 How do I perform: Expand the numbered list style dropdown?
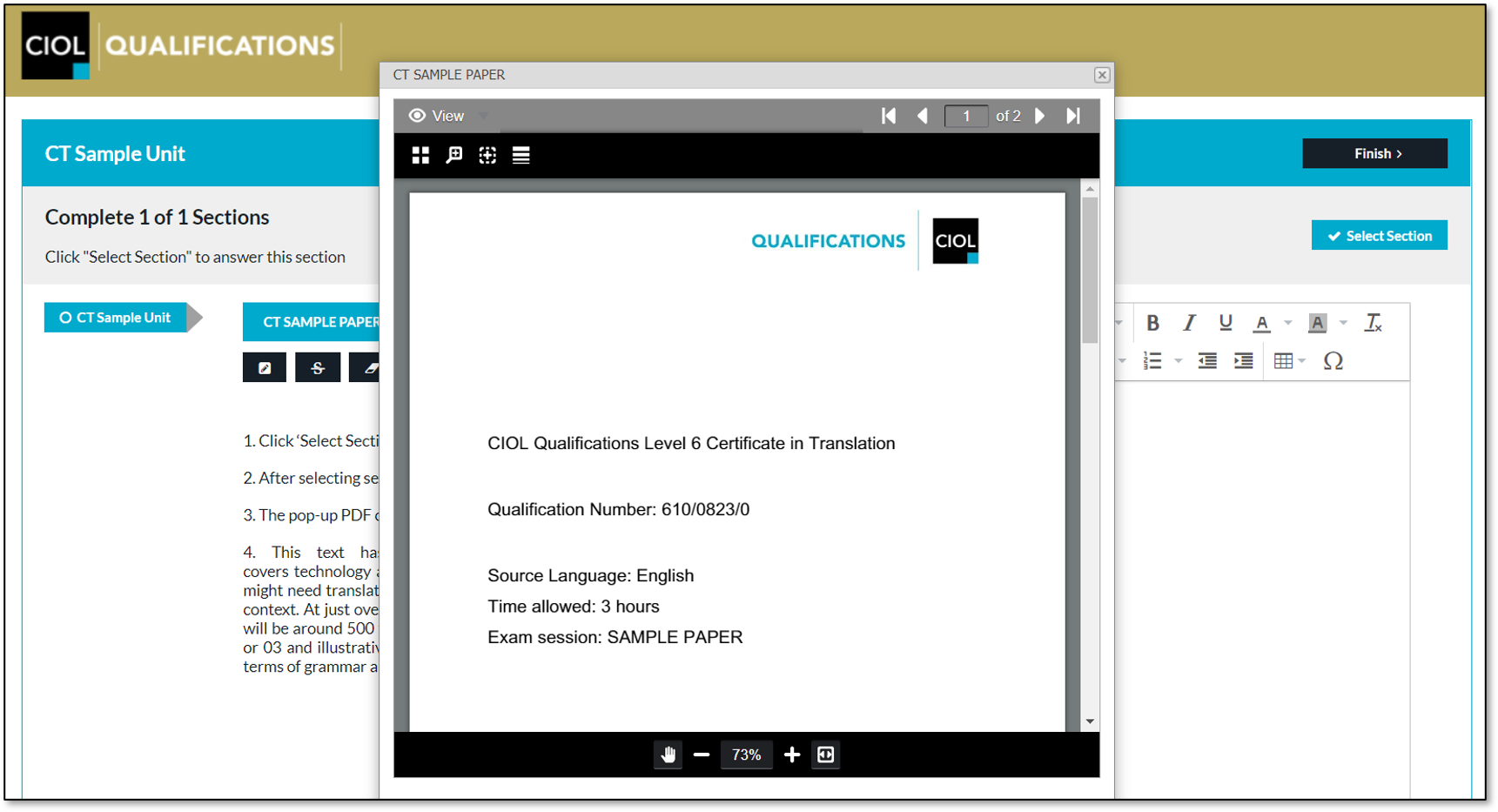point(1178,360)
